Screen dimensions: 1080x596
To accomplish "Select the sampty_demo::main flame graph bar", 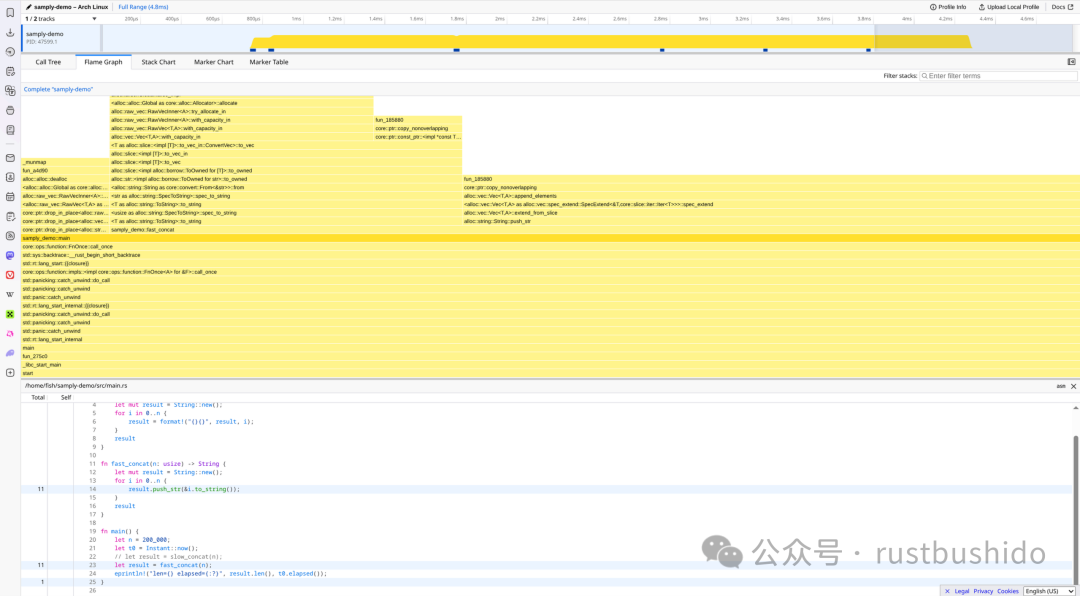I will (x=550, y=238).
